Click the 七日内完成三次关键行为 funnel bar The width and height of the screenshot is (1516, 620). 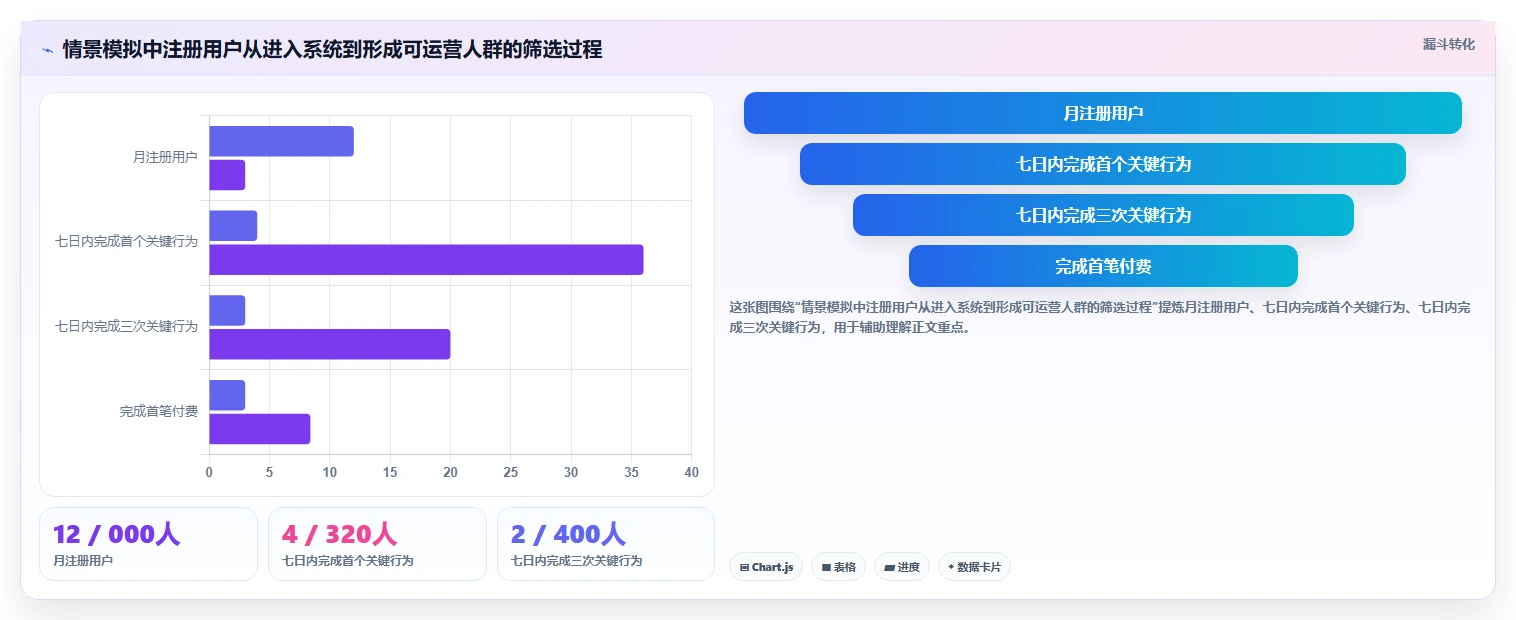pyautogui.click(x=1103, y=215)
